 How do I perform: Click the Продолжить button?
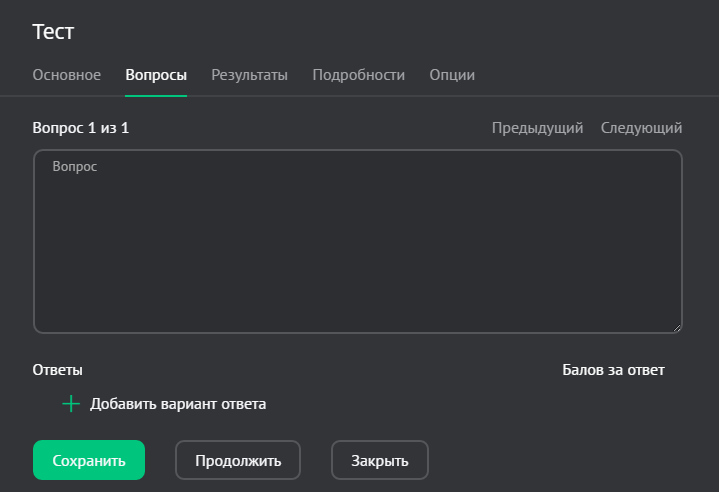tap(238, 461)
